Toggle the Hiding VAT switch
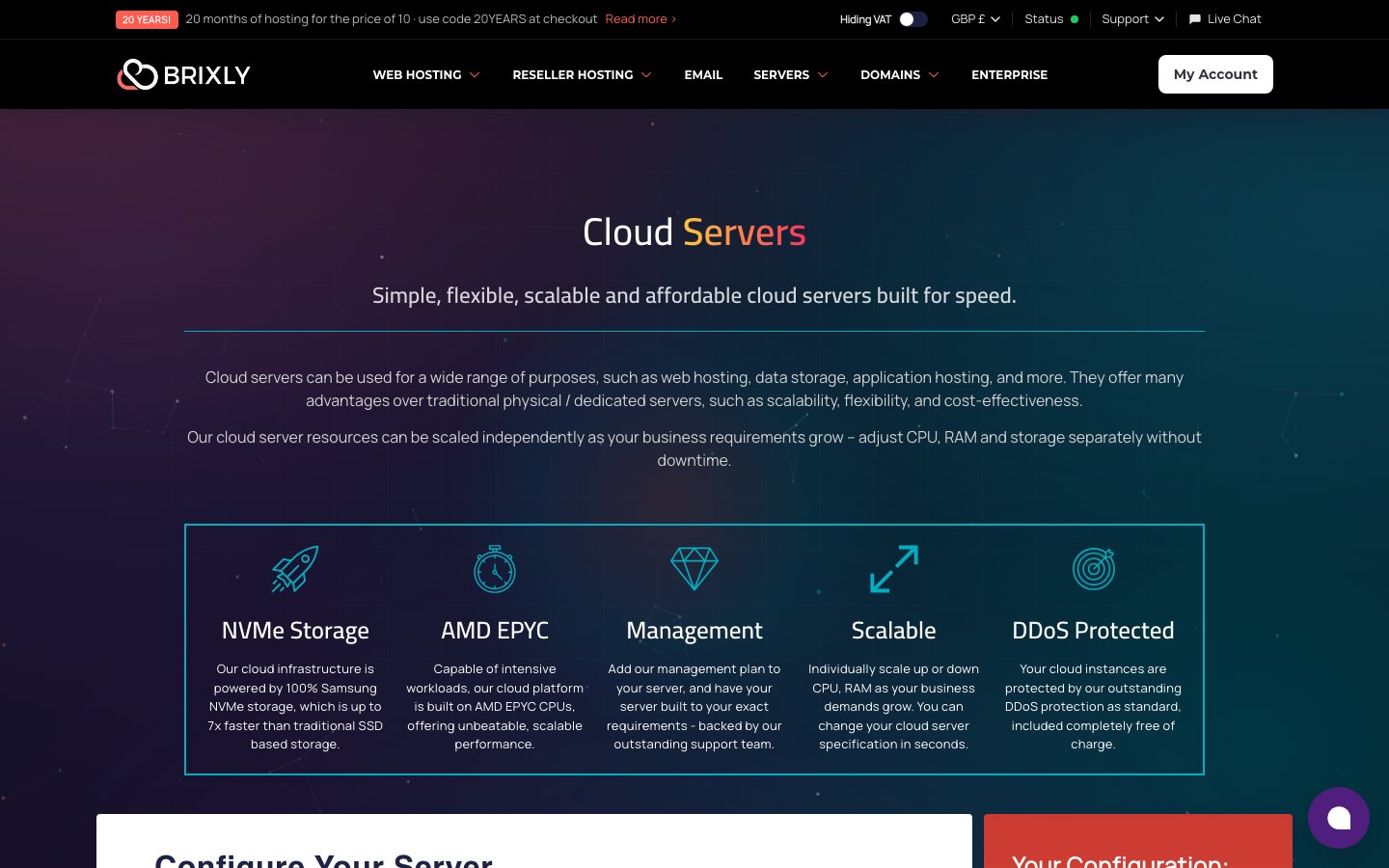Viewport: 1389px width, 868px height. click(912, 19)
